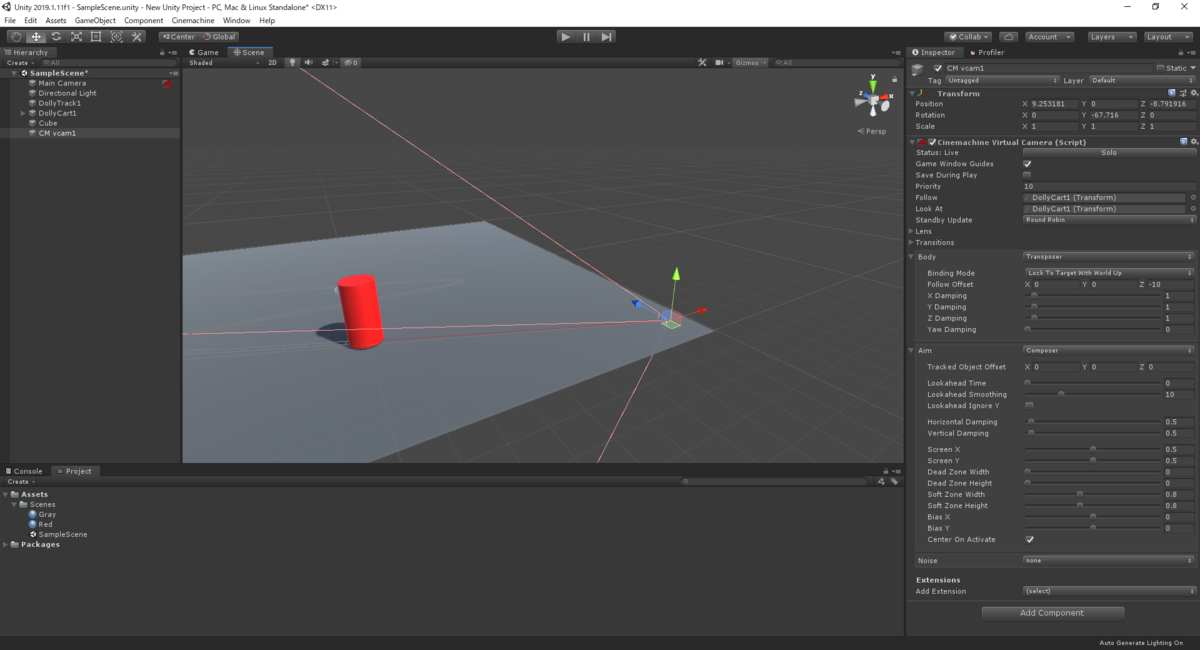Open the Window menu
Viewport: 1200px width, 650px height.
point(237,20)
